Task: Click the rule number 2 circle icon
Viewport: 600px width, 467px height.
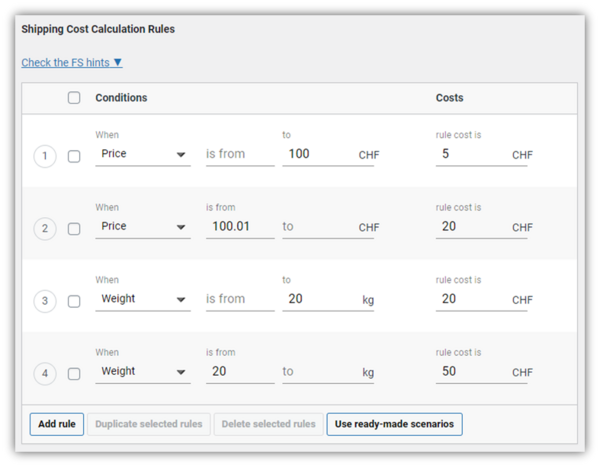Action: [x=44, y=229]
